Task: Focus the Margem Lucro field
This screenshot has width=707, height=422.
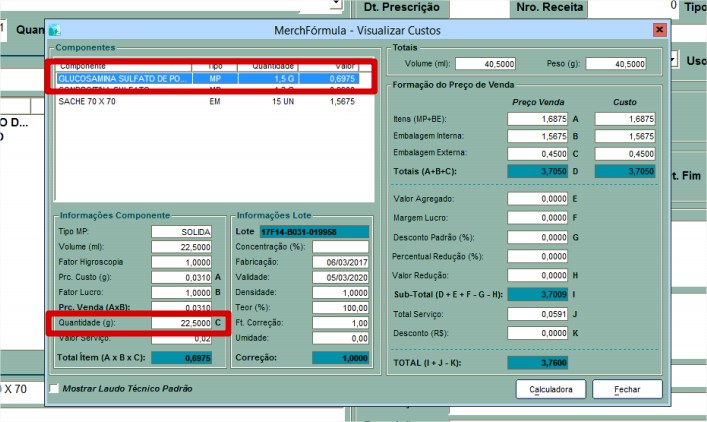Action: (538, 217)
